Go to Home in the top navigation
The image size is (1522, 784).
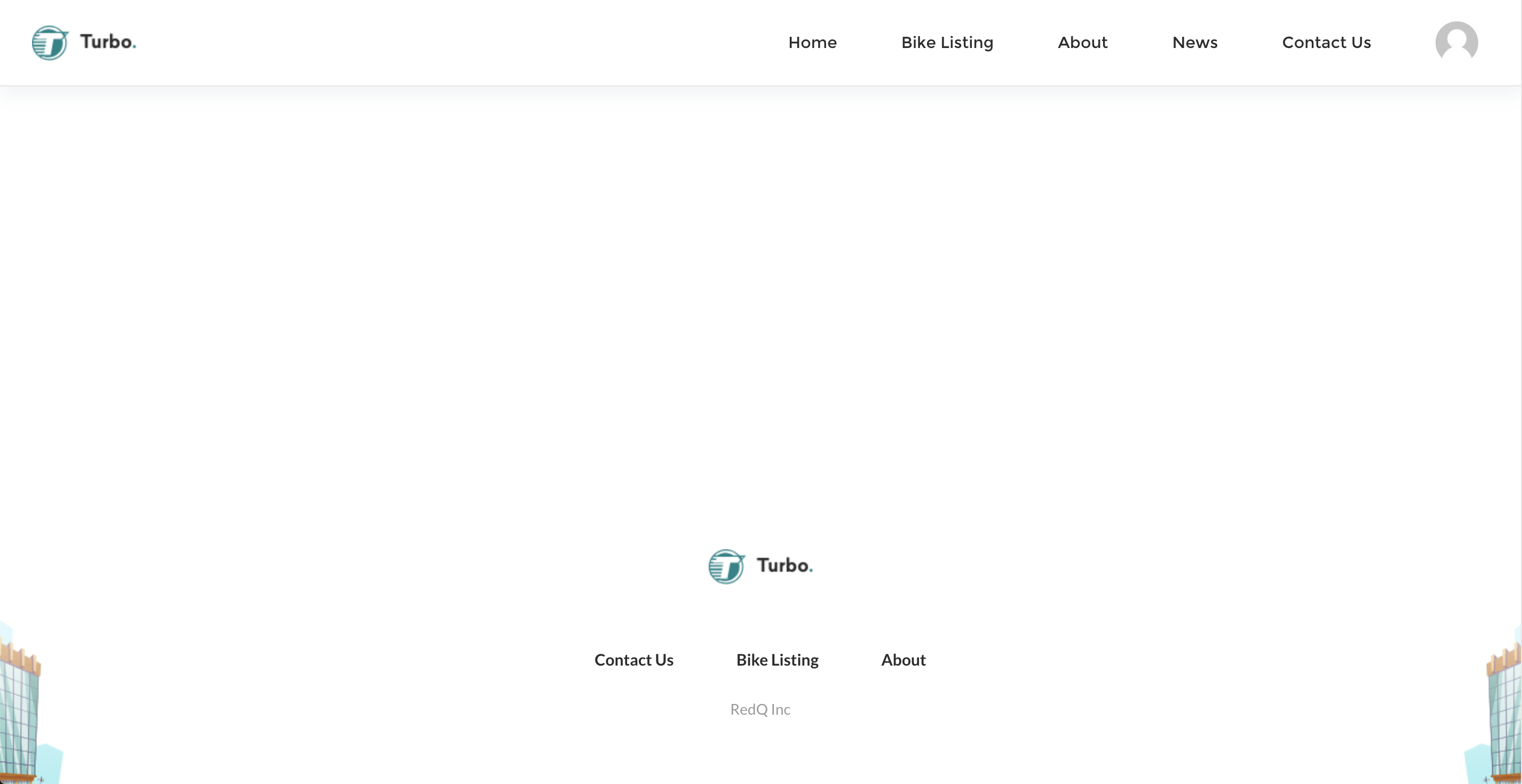(812, 43)
